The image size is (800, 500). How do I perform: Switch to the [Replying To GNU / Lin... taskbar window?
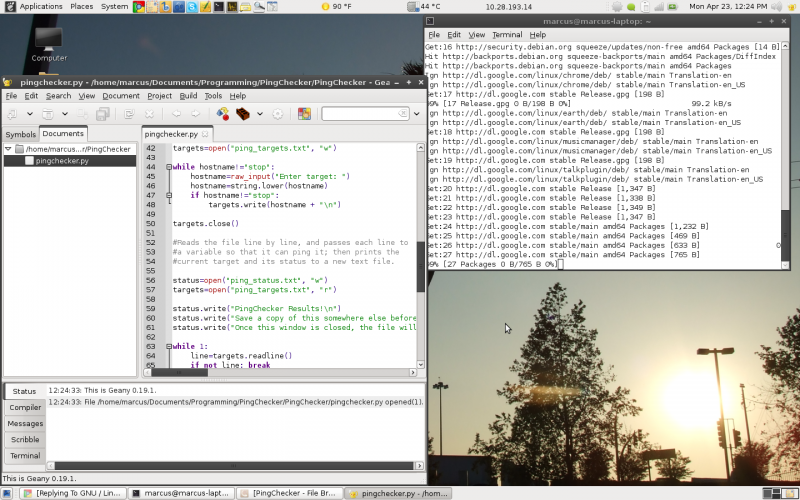pos(72,493)
